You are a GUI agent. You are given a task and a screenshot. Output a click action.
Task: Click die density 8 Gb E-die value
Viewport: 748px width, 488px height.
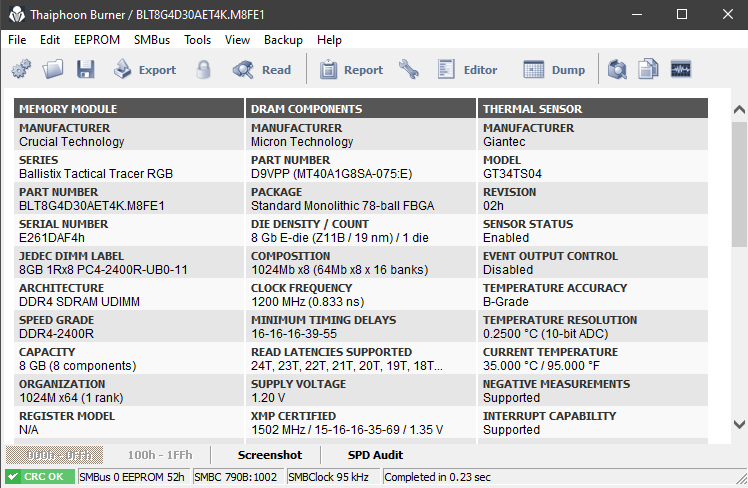click(340, 238)
